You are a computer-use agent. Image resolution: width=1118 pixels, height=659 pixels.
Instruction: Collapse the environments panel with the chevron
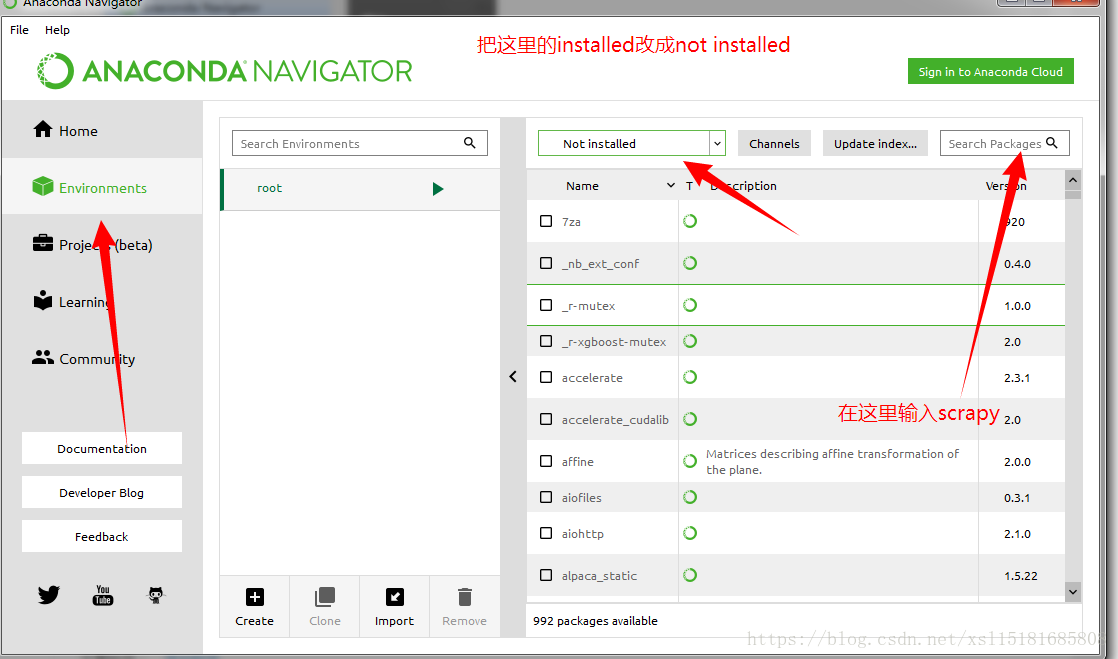513,377
